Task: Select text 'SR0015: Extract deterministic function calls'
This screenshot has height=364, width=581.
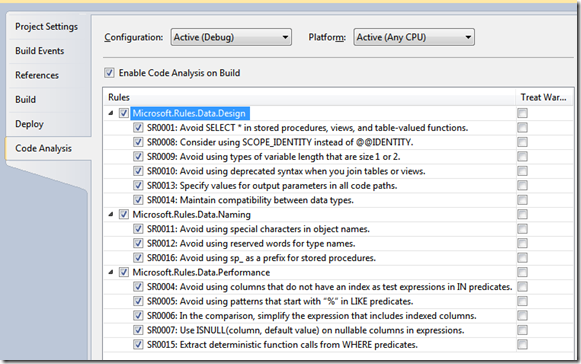Action: pos(232,344)
